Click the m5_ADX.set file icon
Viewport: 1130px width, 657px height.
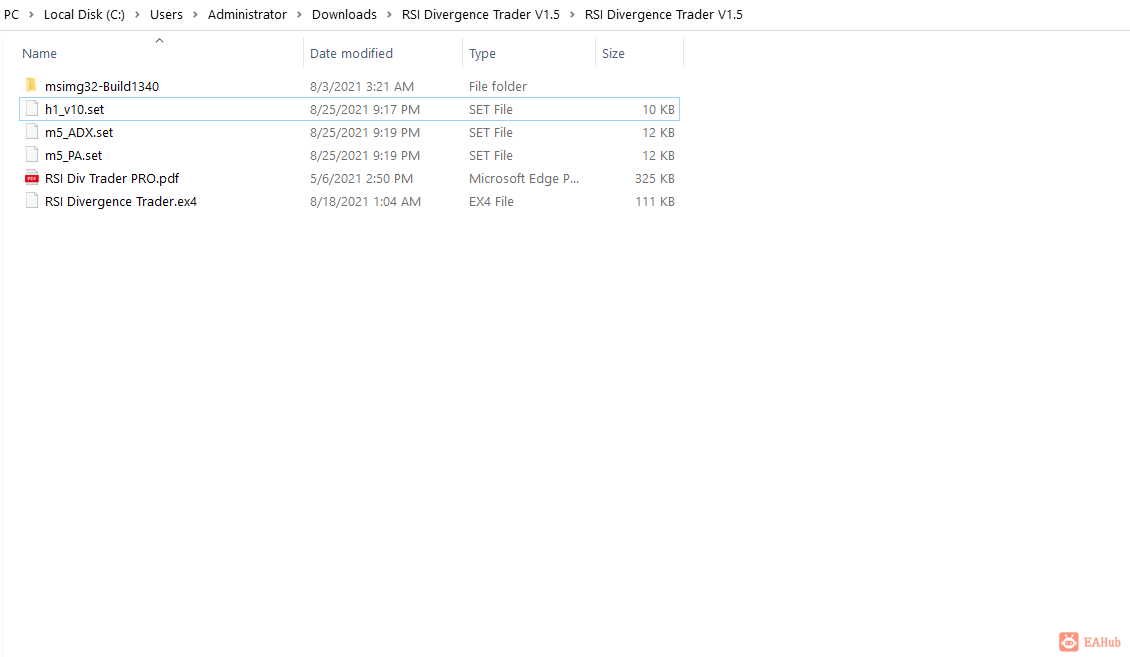coord(31,132)
